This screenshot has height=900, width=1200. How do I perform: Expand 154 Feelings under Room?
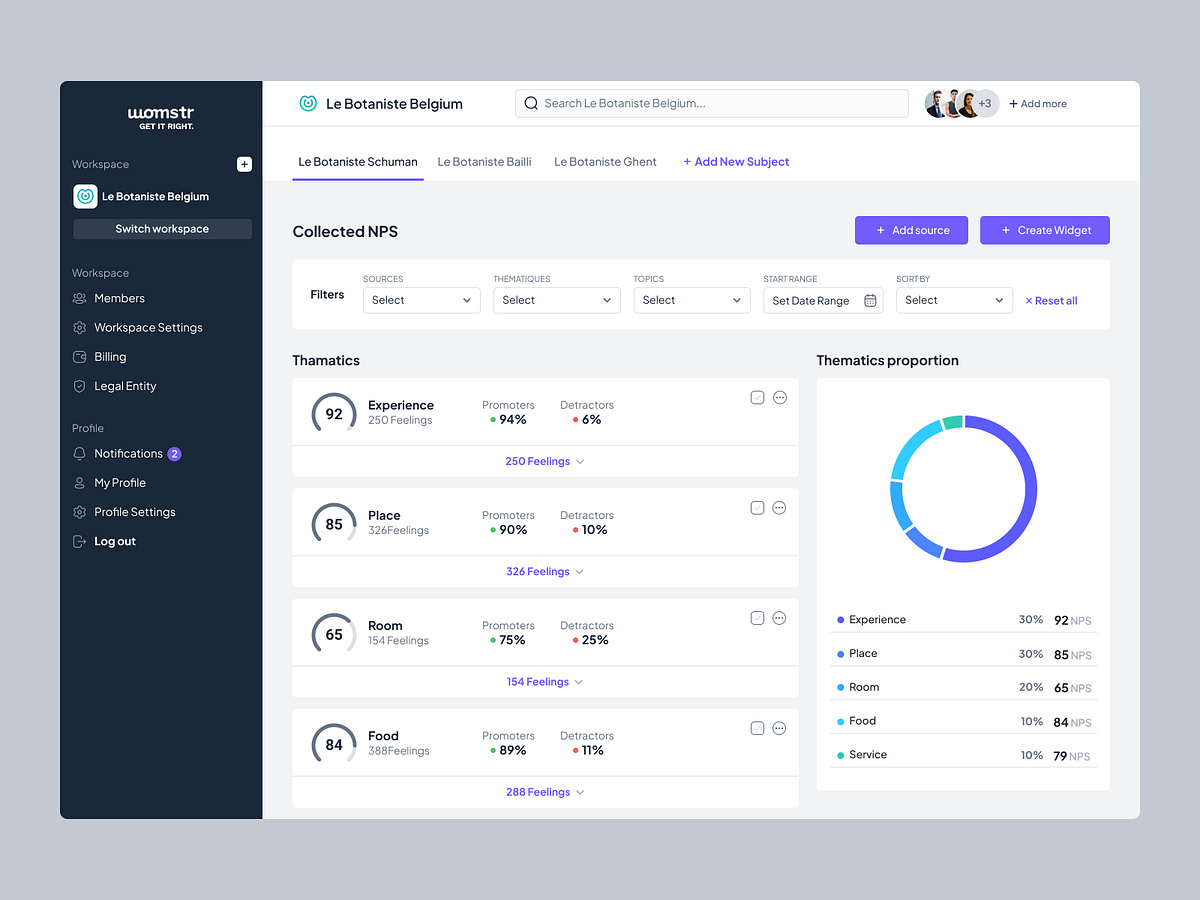[x=545, y=682]
